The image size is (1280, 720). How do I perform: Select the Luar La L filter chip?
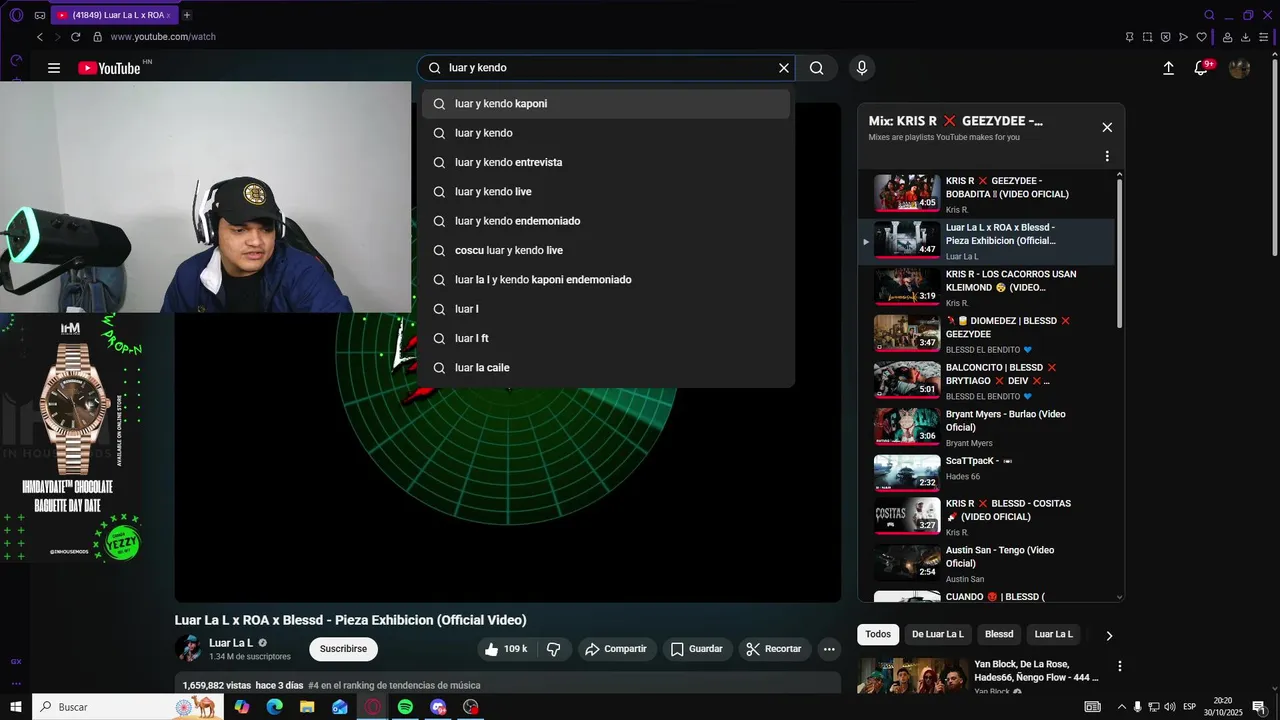[1053, 634]
